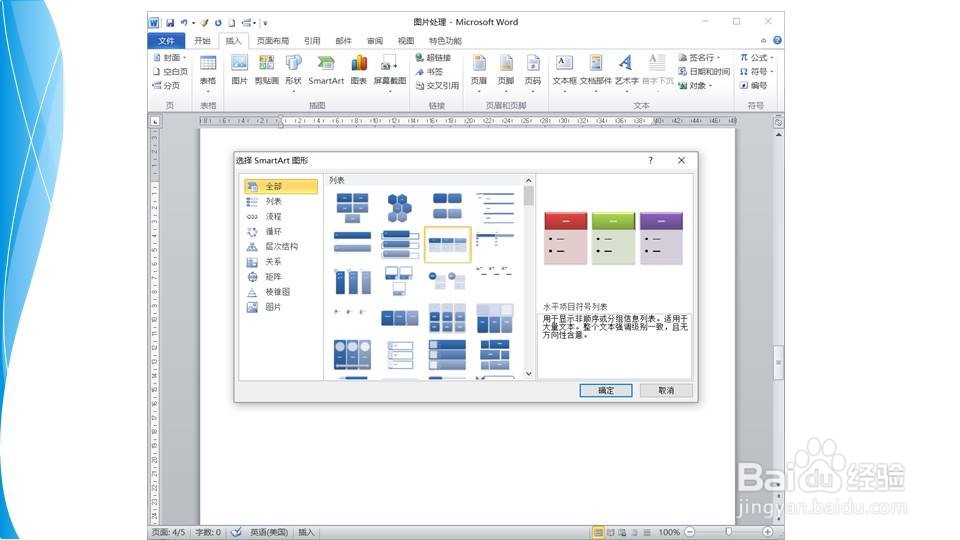Close the SmartArt dialog with X
This screenshot has width=960, height=540.
[x=681, y=160]
